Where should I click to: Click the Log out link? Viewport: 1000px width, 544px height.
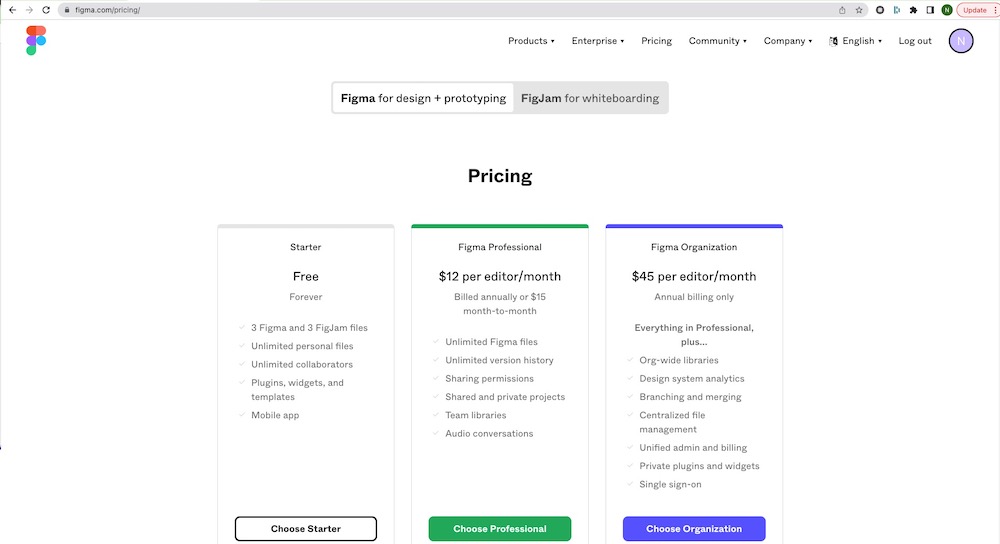coord(914,41)
